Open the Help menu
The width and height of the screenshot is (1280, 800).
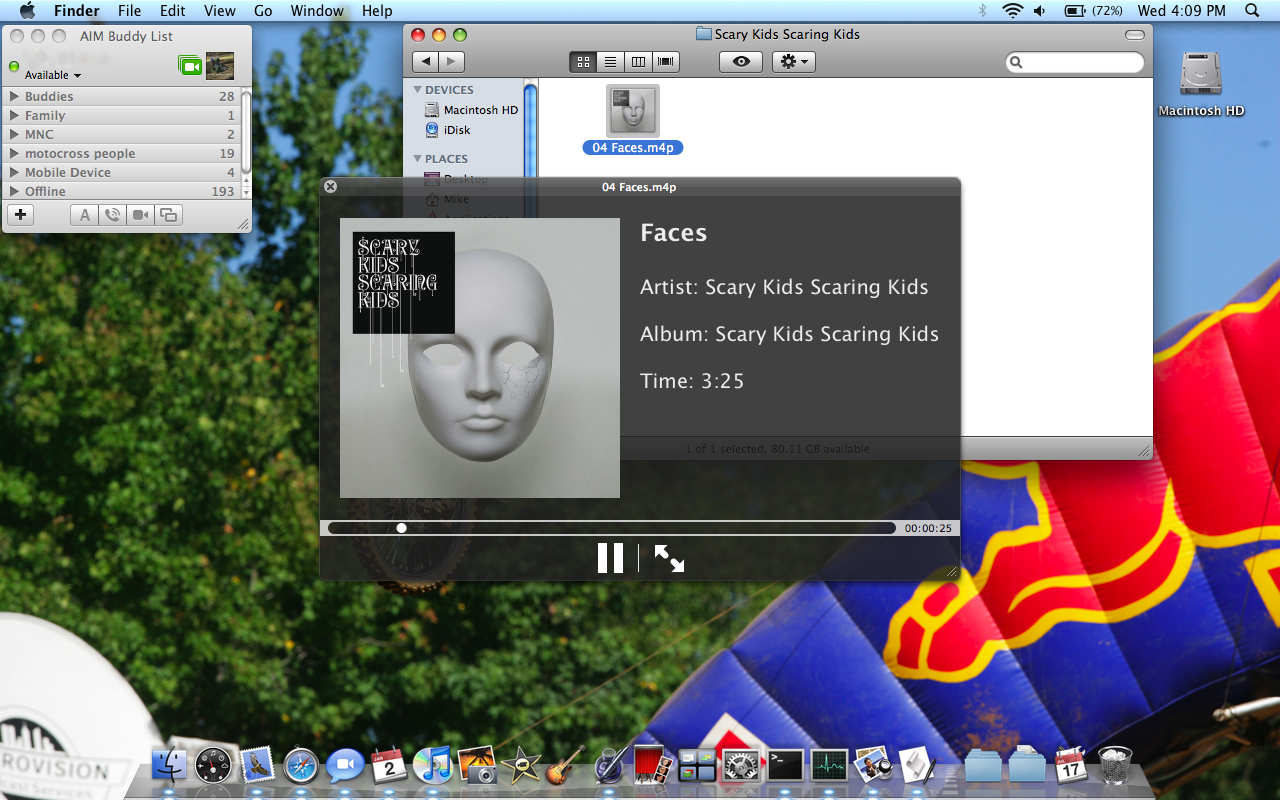(x=377, y=11)
